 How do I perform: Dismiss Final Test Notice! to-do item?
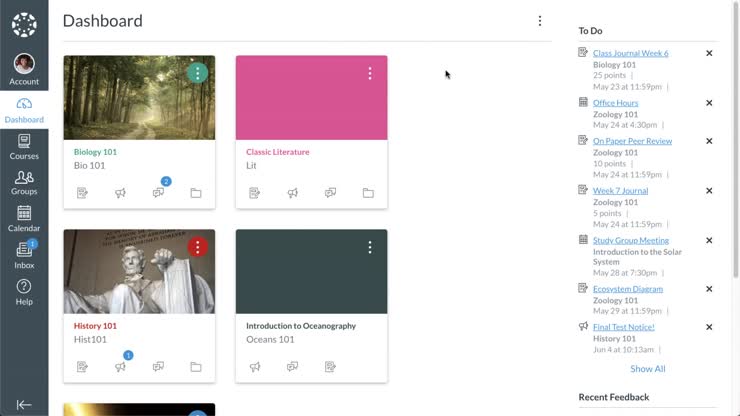709,327
